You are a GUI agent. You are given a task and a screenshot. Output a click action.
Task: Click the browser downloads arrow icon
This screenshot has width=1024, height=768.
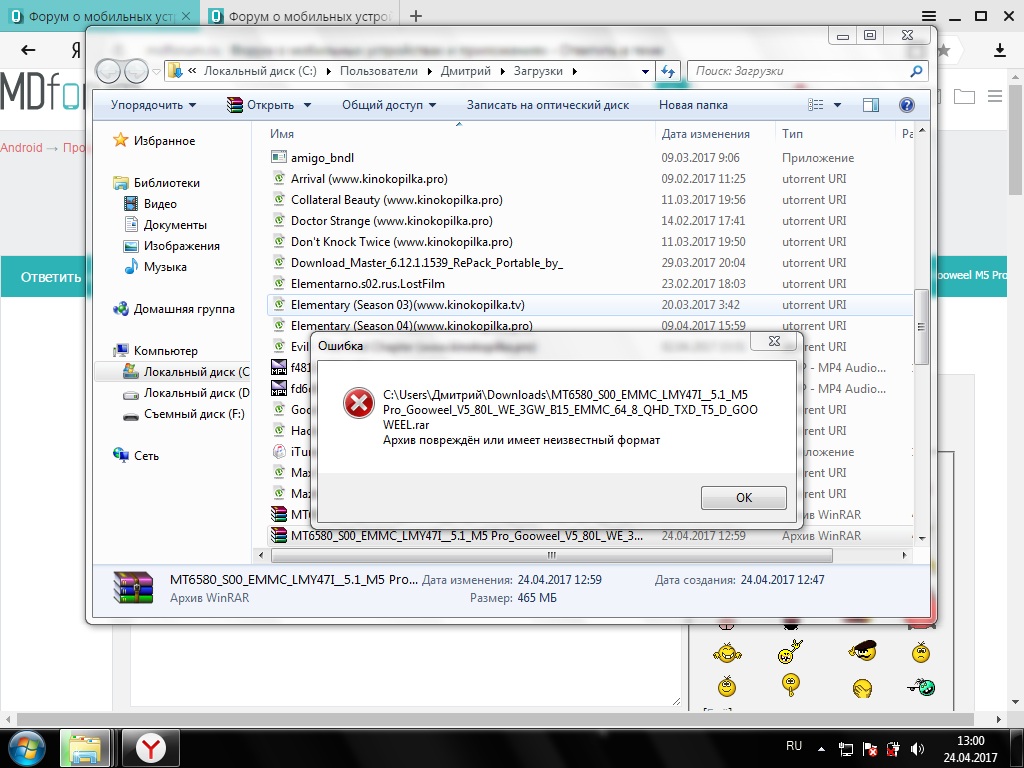pyautogui.click(x=999, y=50)
